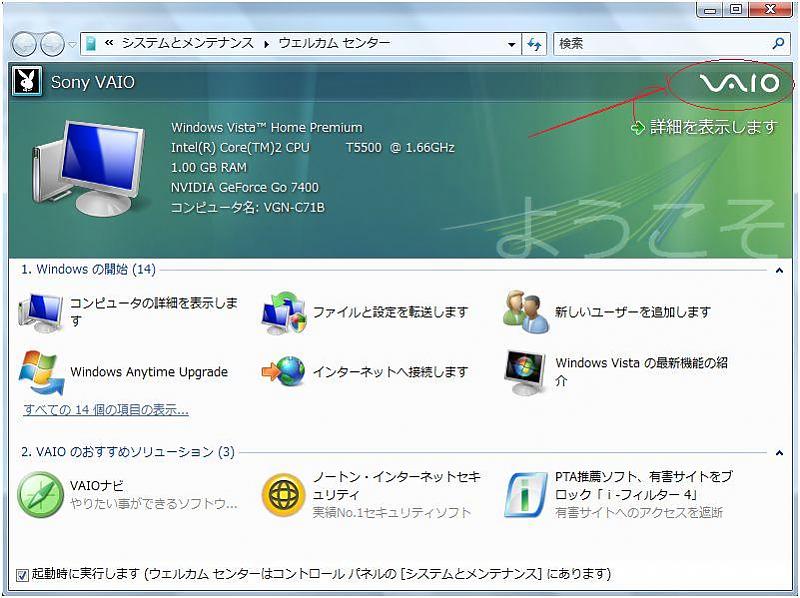The height and width of the screenshot is (598, 800).
Task: Open Windows Vista new features icon
Action: [x=526, y=372]
